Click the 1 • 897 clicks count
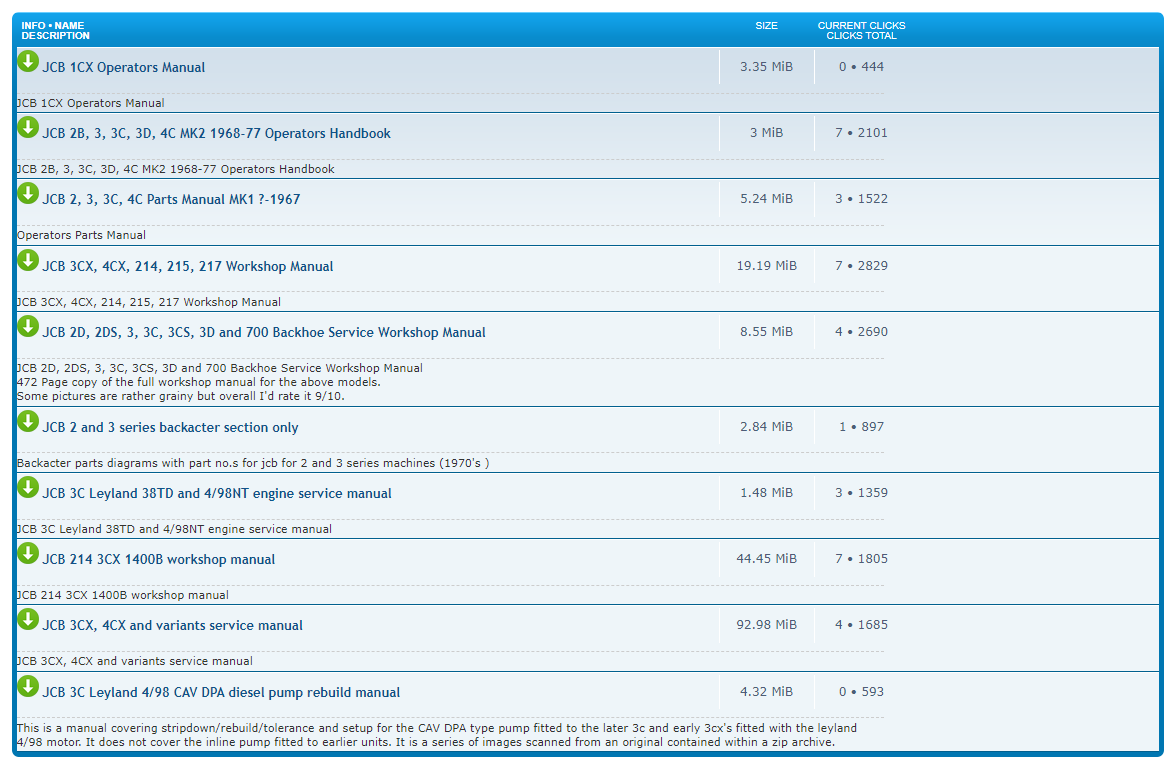Viewport: 1171px width, 763px height. coord(861,427)
